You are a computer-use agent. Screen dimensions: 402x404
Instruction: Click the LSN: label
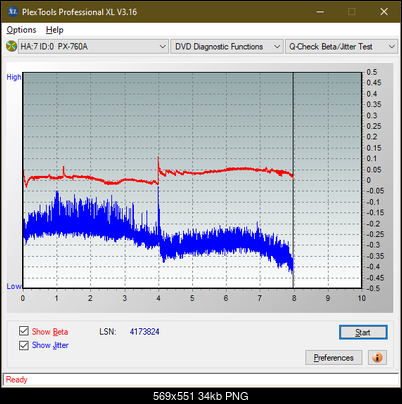pos(108,332)
